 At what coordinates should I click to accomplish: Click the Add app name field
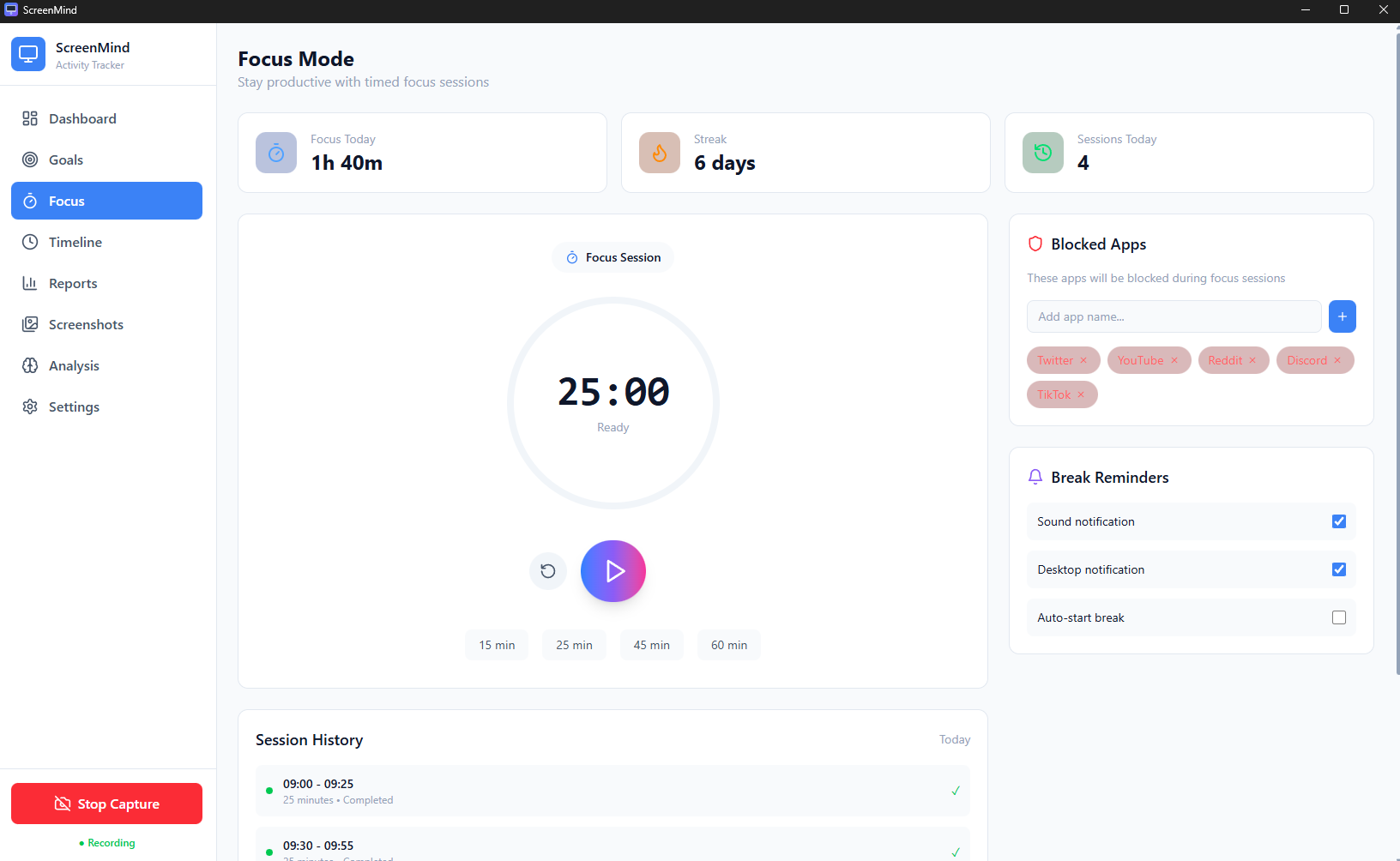point(1174,316)
